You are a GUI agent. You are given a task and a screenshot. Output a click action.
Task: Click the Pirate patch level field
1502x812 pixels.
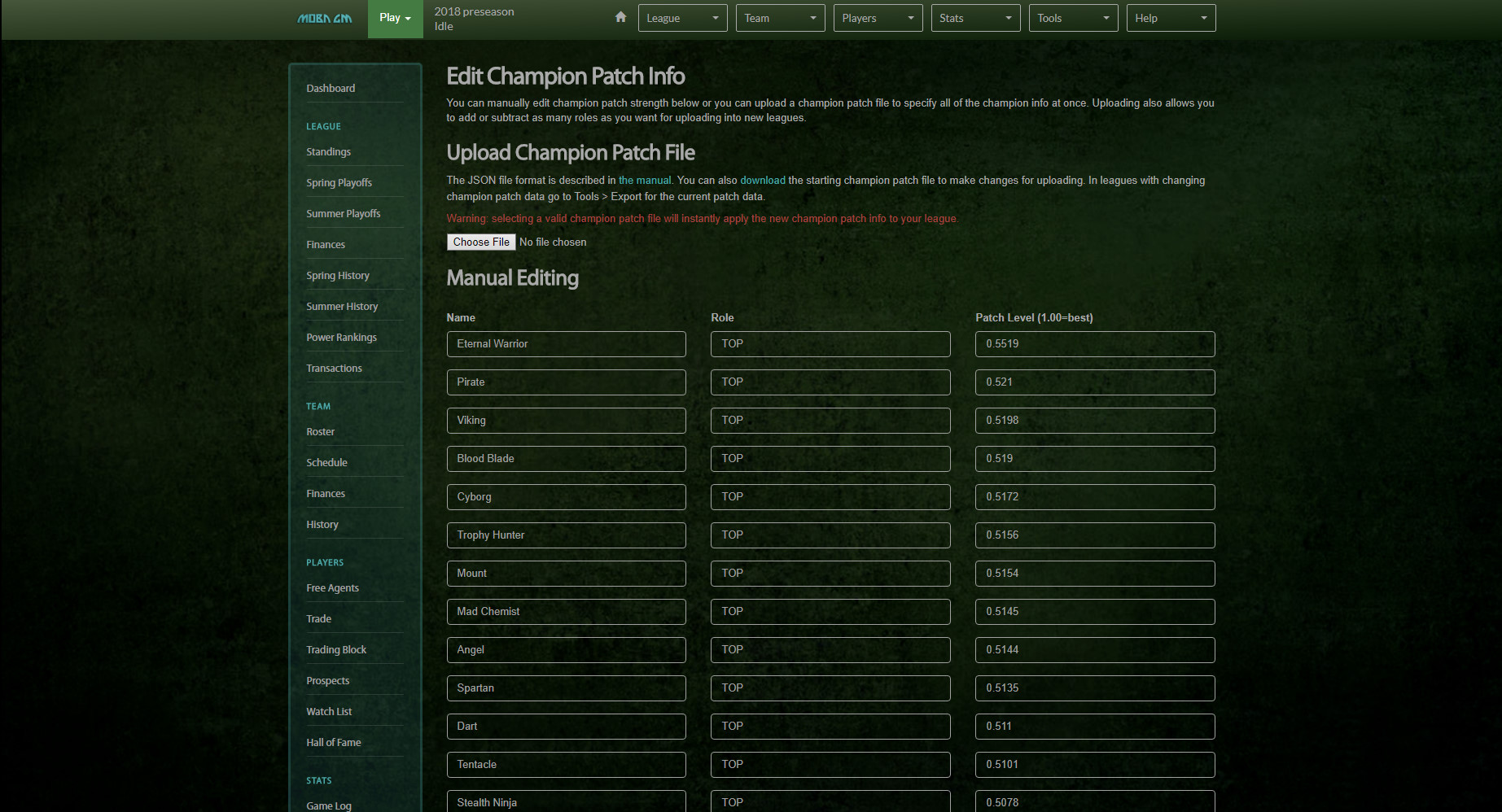click(x=1094, y=382)
